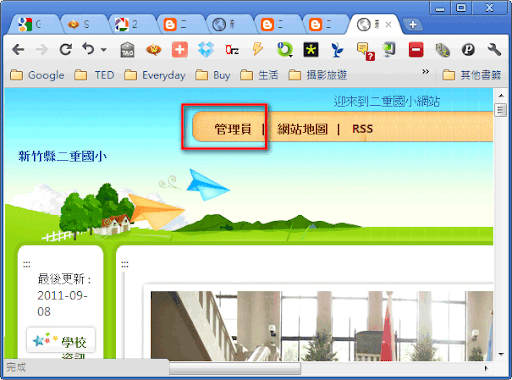Open the dropdown arrow next to undo icon
The height and width of the screenshot is (380, 512).
pos(104,50)
